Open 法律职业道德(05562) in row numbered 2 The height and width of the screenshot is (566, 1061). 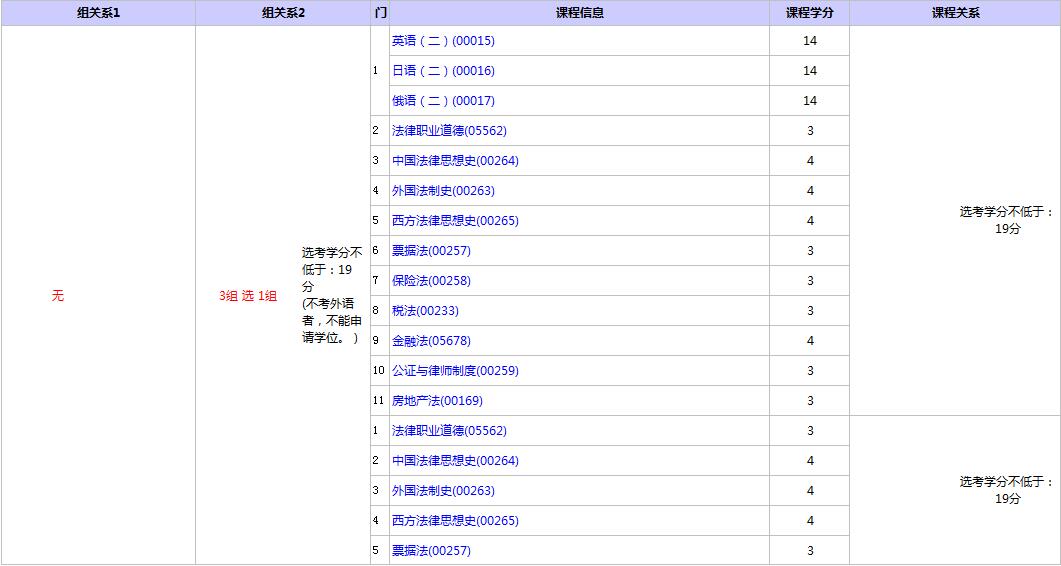449,131
